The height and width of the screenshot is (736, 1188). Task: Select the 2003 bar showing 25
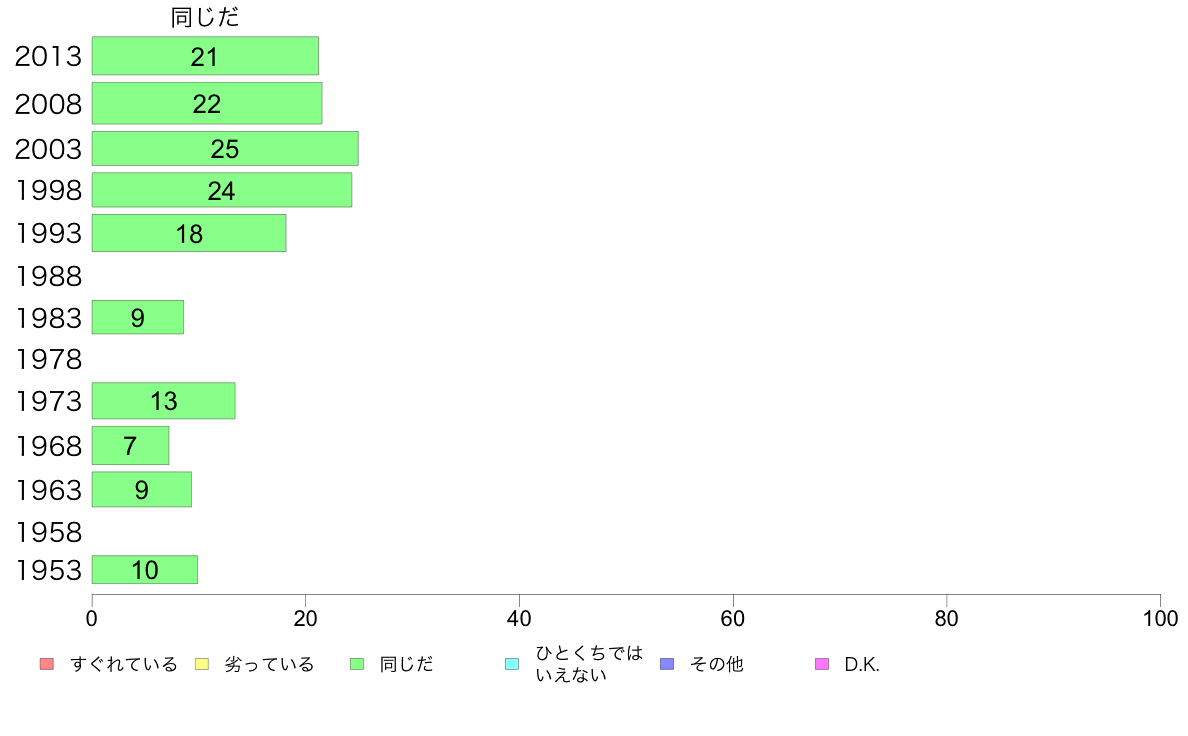[x=225, y=149]
